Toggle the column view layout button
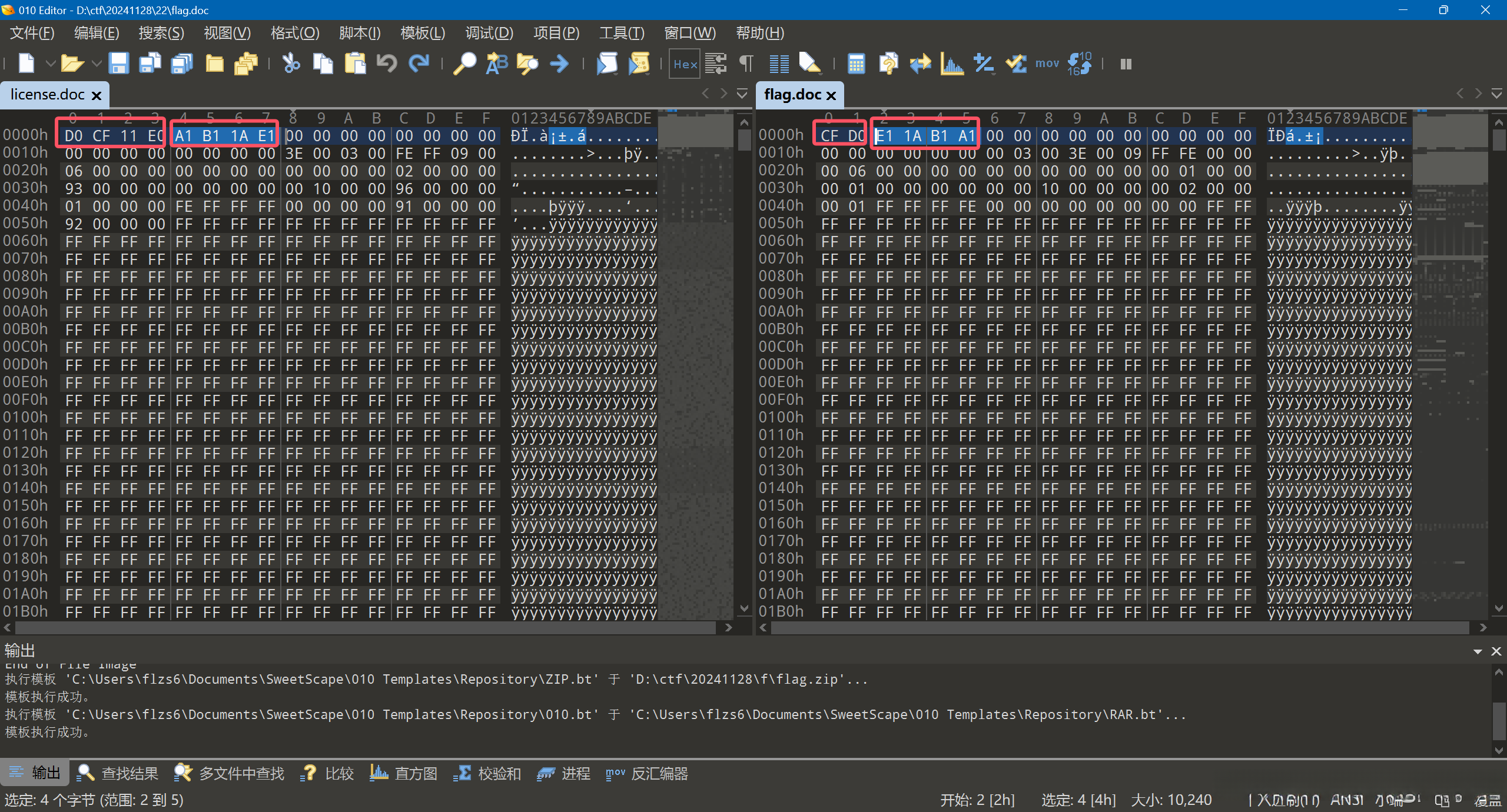The width and height of the screenshot is (1507, 812). click(779, 64)
